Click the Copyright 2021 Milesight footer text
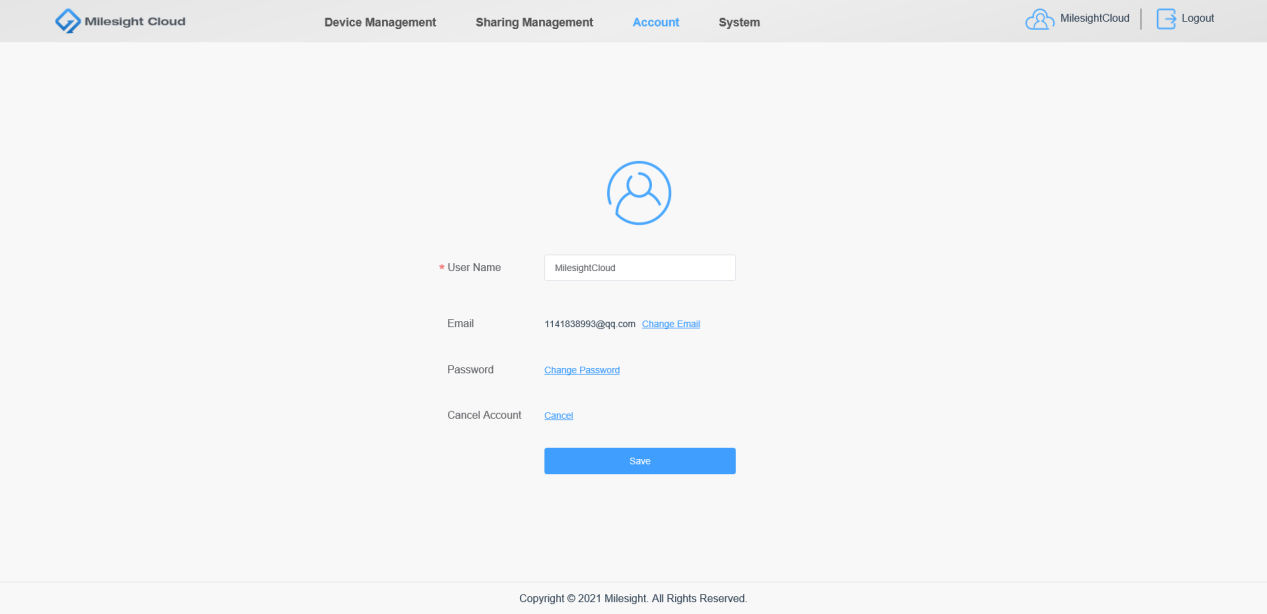Viewport: 1267px width, 614px height. tap(633, 598)
